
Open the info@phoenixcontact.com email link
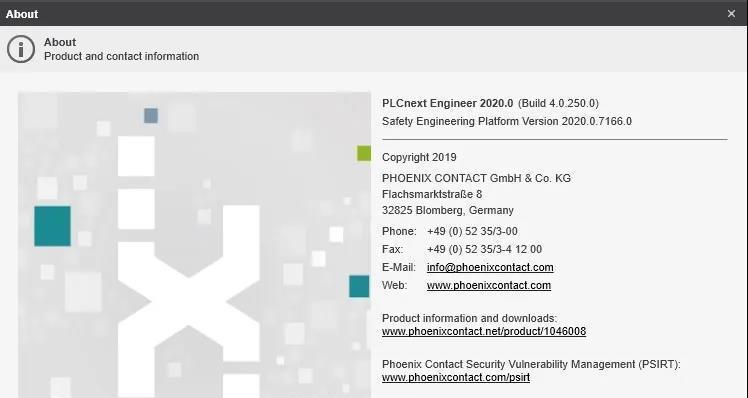point(490,267)
